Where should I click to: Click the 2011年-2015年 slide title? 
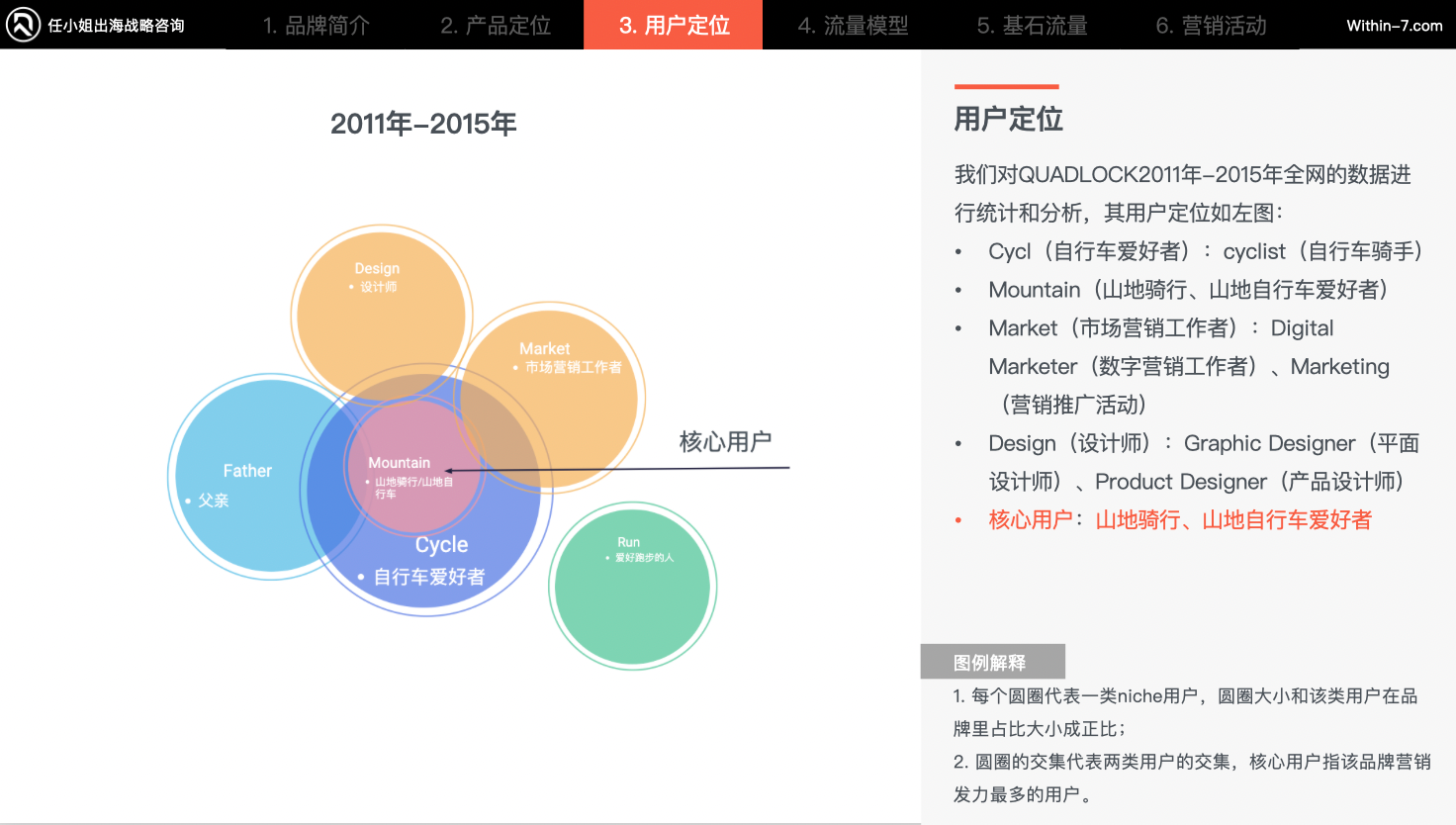[423, 123]
